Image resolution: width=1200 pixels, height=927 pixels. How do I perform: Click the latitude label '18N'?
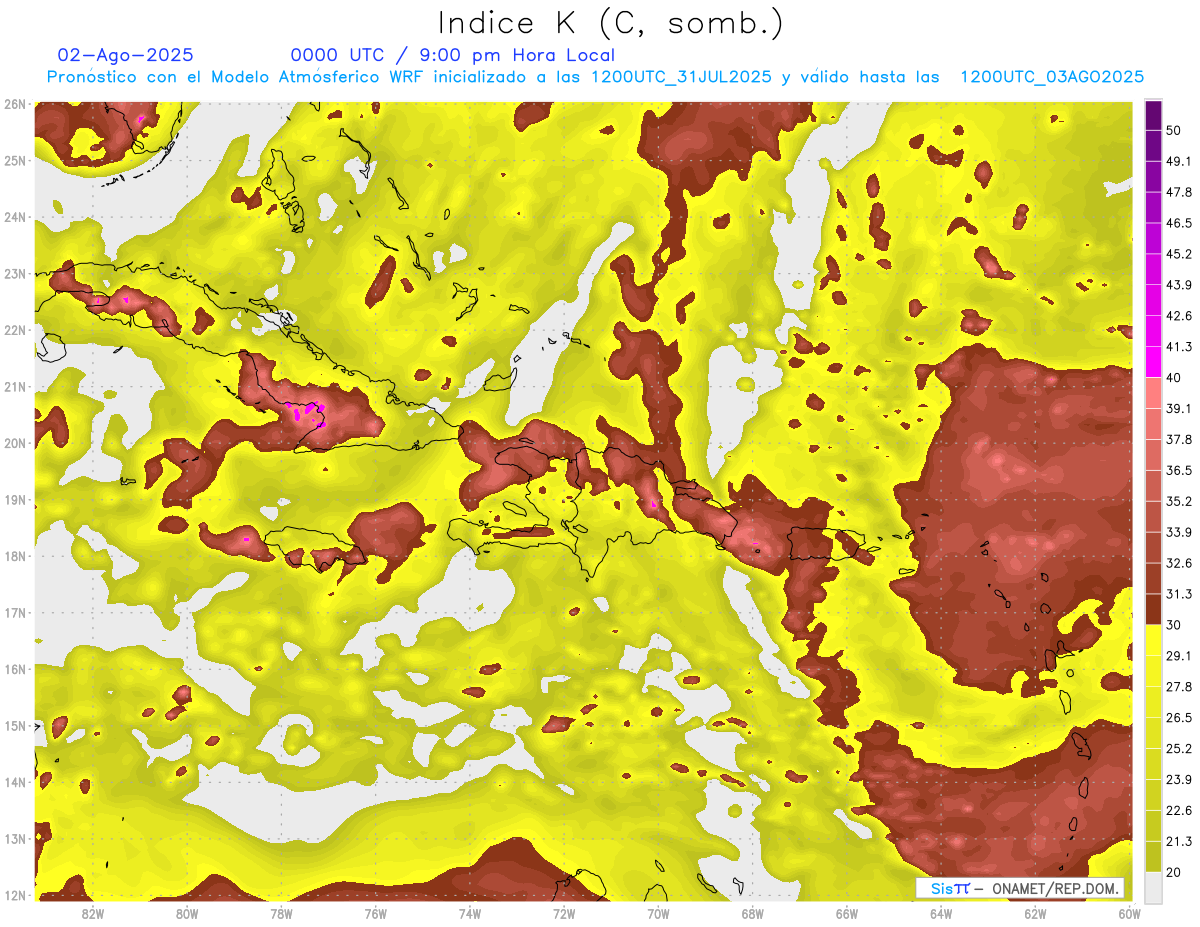click(x=15, y=556)
